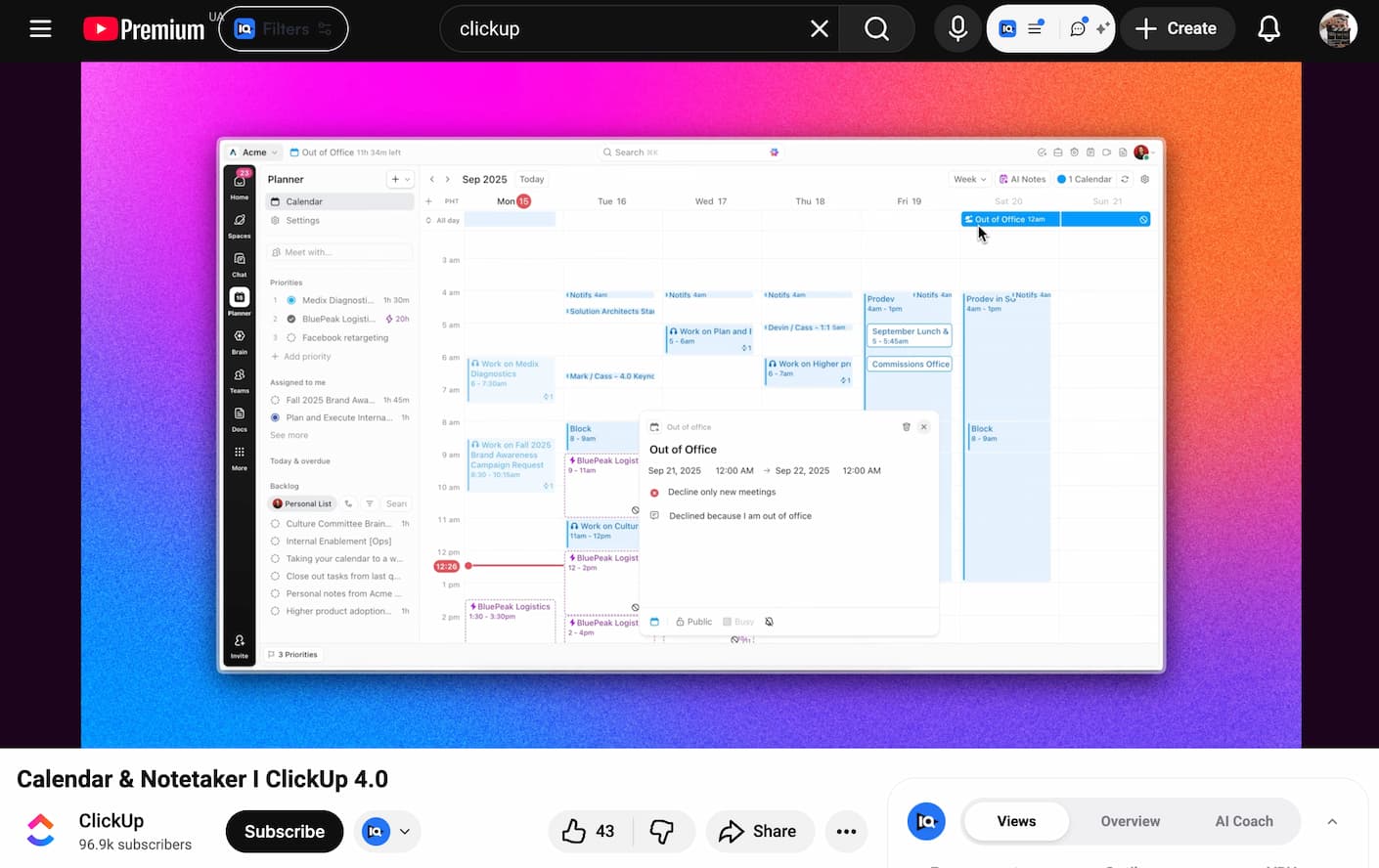The width and height of the screenshot is (1379, 868).
Task: Check Culture Committee Brainstorm task circle
Action: click(x=275, y=524)
